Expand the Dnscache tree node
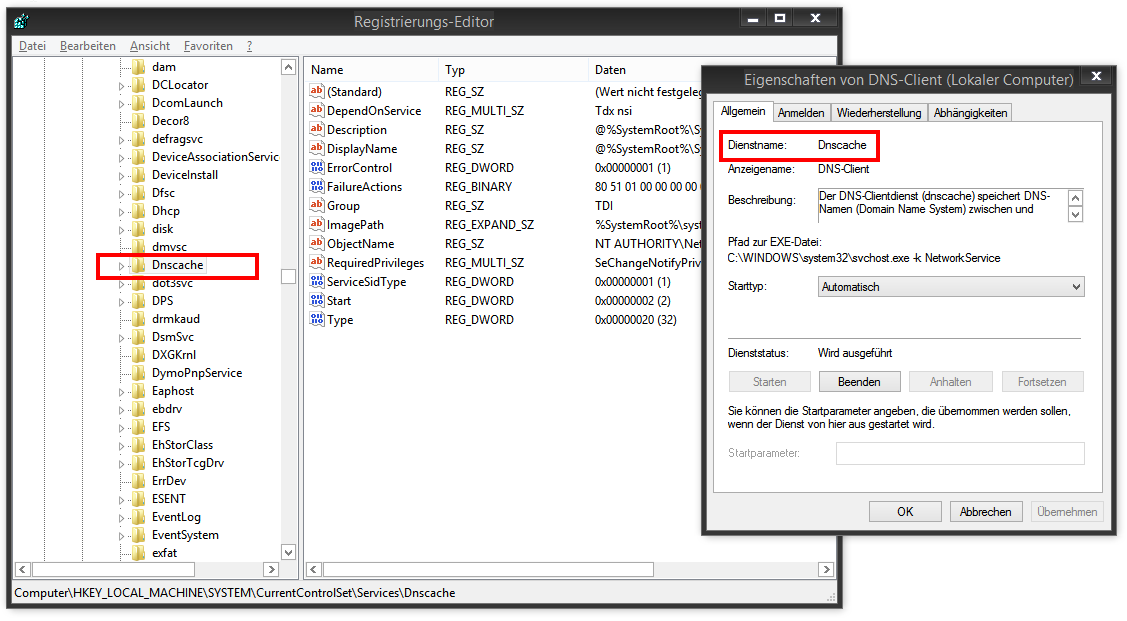1127x621 pixels. point(122,266)
